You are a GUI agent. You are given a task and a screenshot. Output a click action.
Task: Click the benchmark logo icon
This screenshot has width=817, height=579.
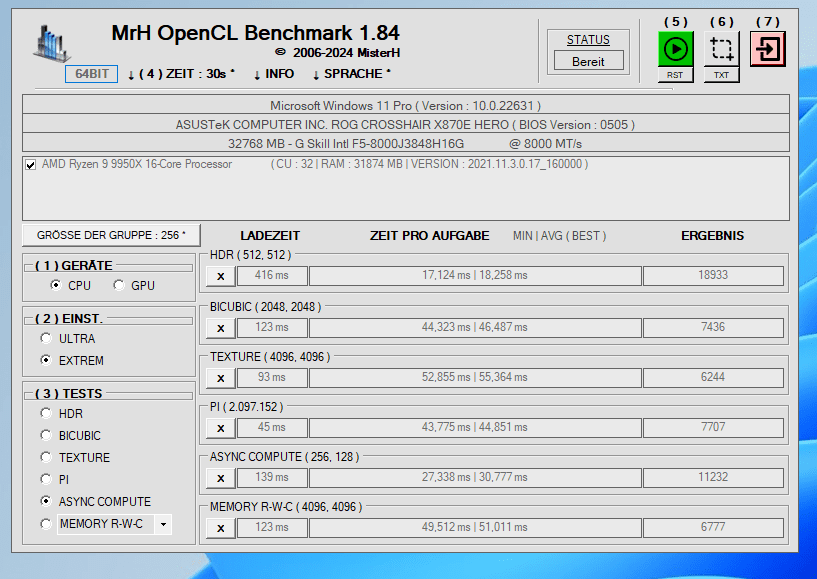(52, 43)
